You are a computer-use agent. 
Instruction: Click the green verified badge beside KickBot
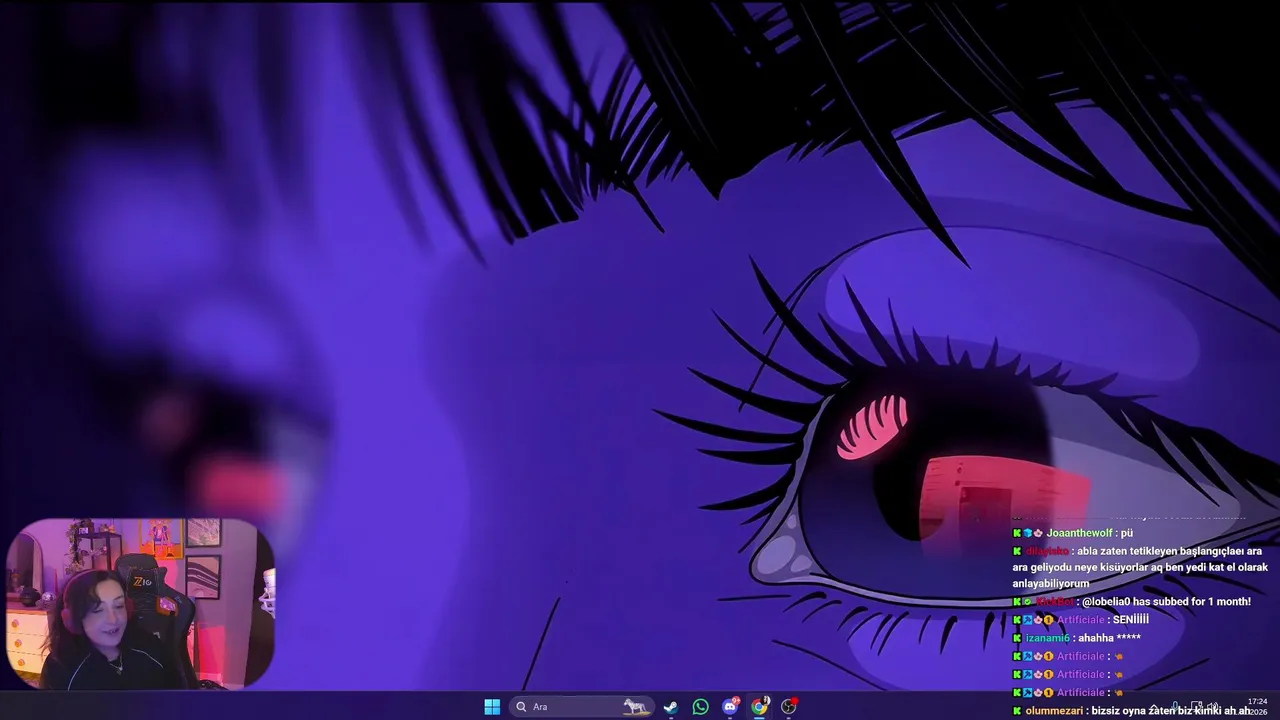coord(1028,602)
